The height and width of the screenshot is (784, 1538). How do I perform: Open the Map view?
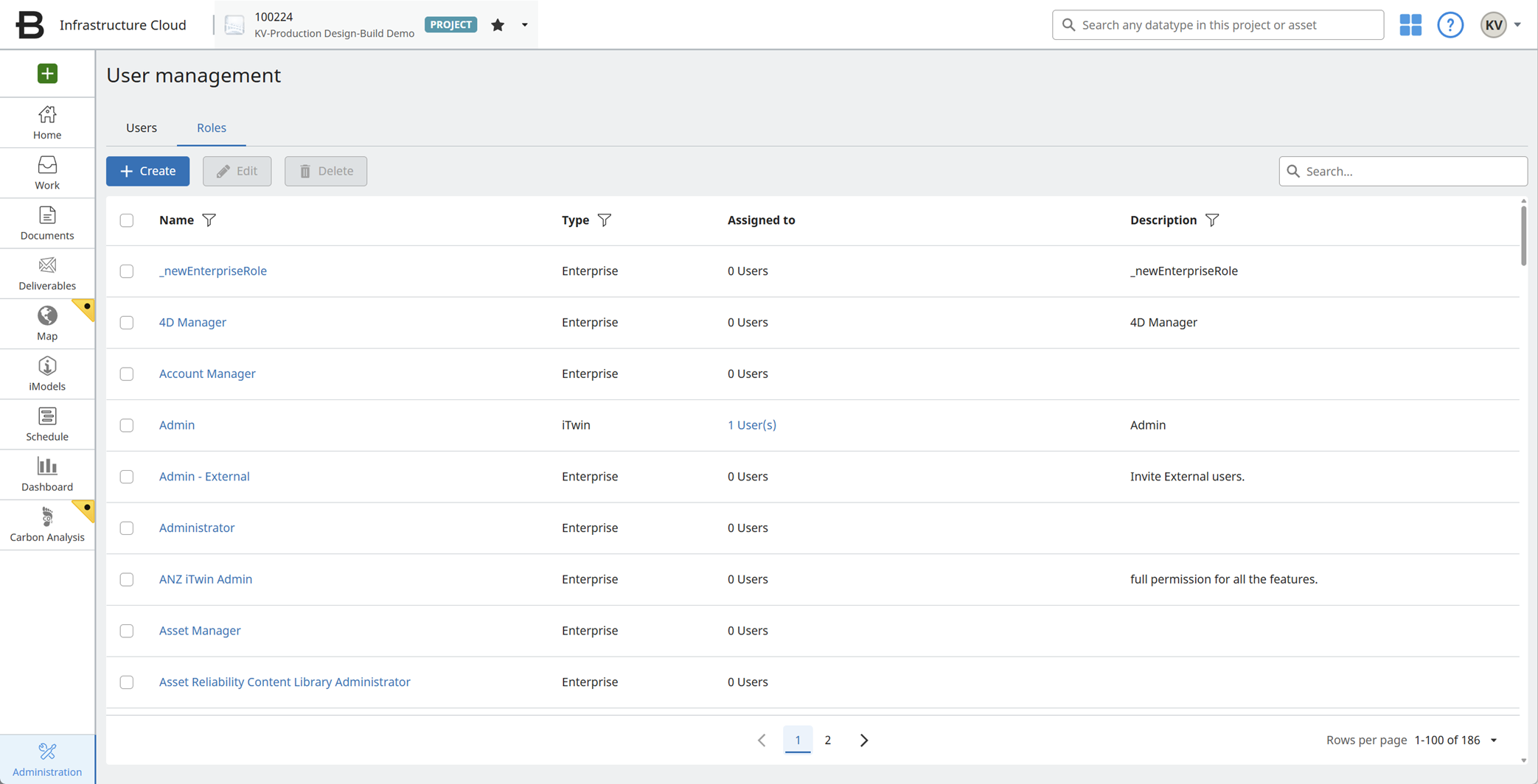pyautogui.click(x=47, y=323)
